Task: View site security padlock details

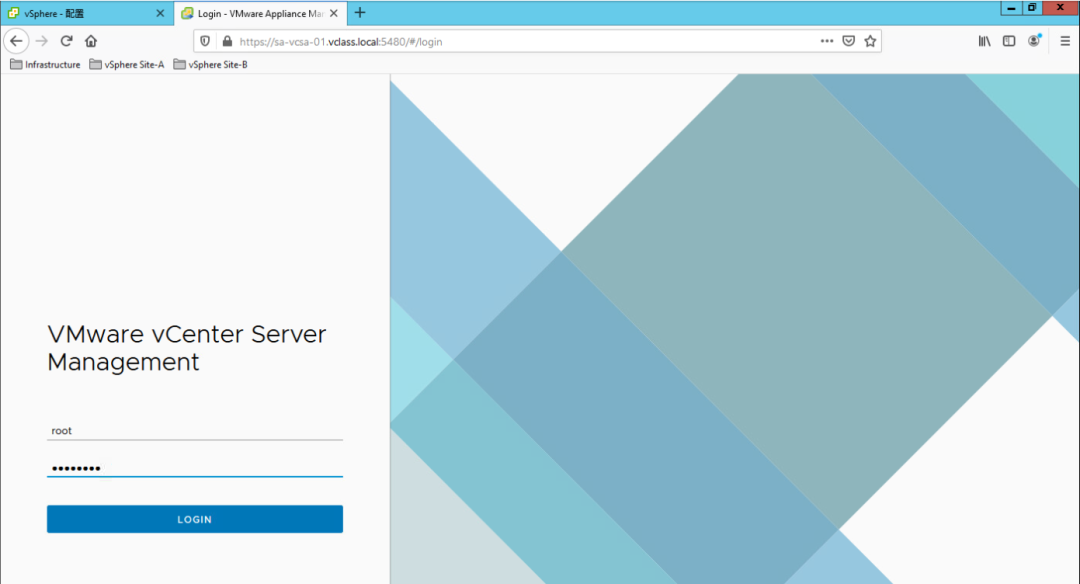Action: click(x=227, y=41)
